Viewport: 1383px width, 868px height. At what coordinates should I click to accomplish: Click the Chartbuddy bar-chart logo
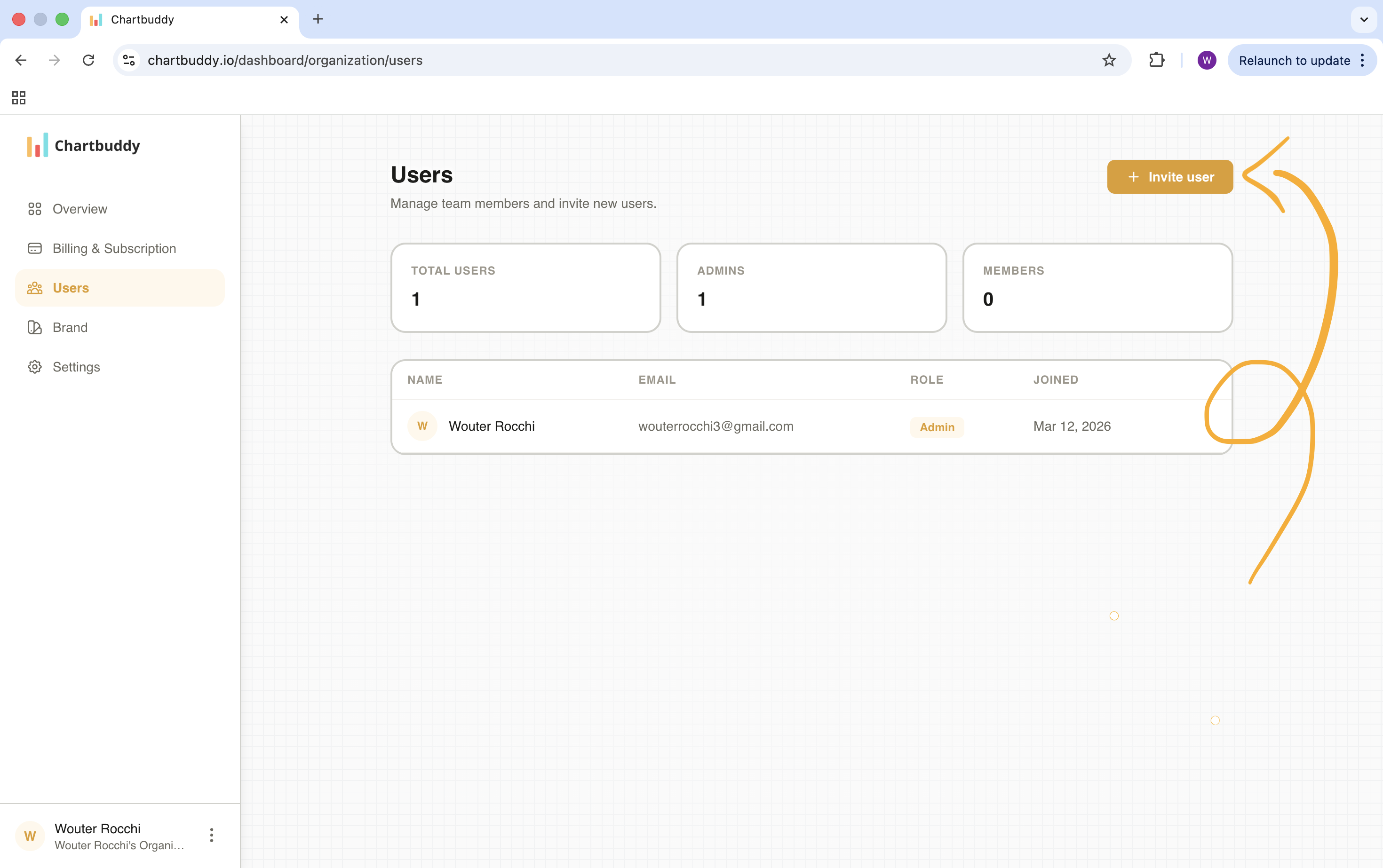pyautogui.click(x=36, y=145)
